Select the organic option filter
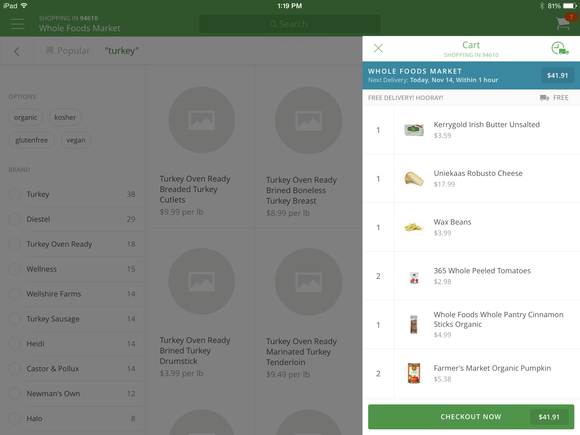 point(26,118)
